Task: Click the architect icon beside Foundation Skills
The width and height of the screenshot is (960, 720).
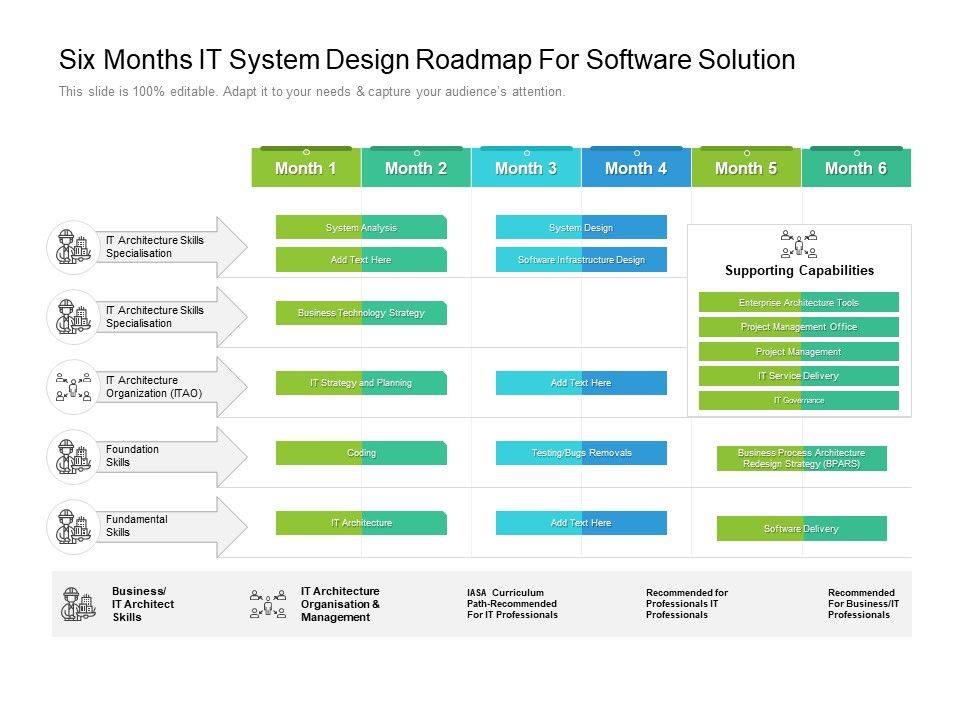Action: 73,457
